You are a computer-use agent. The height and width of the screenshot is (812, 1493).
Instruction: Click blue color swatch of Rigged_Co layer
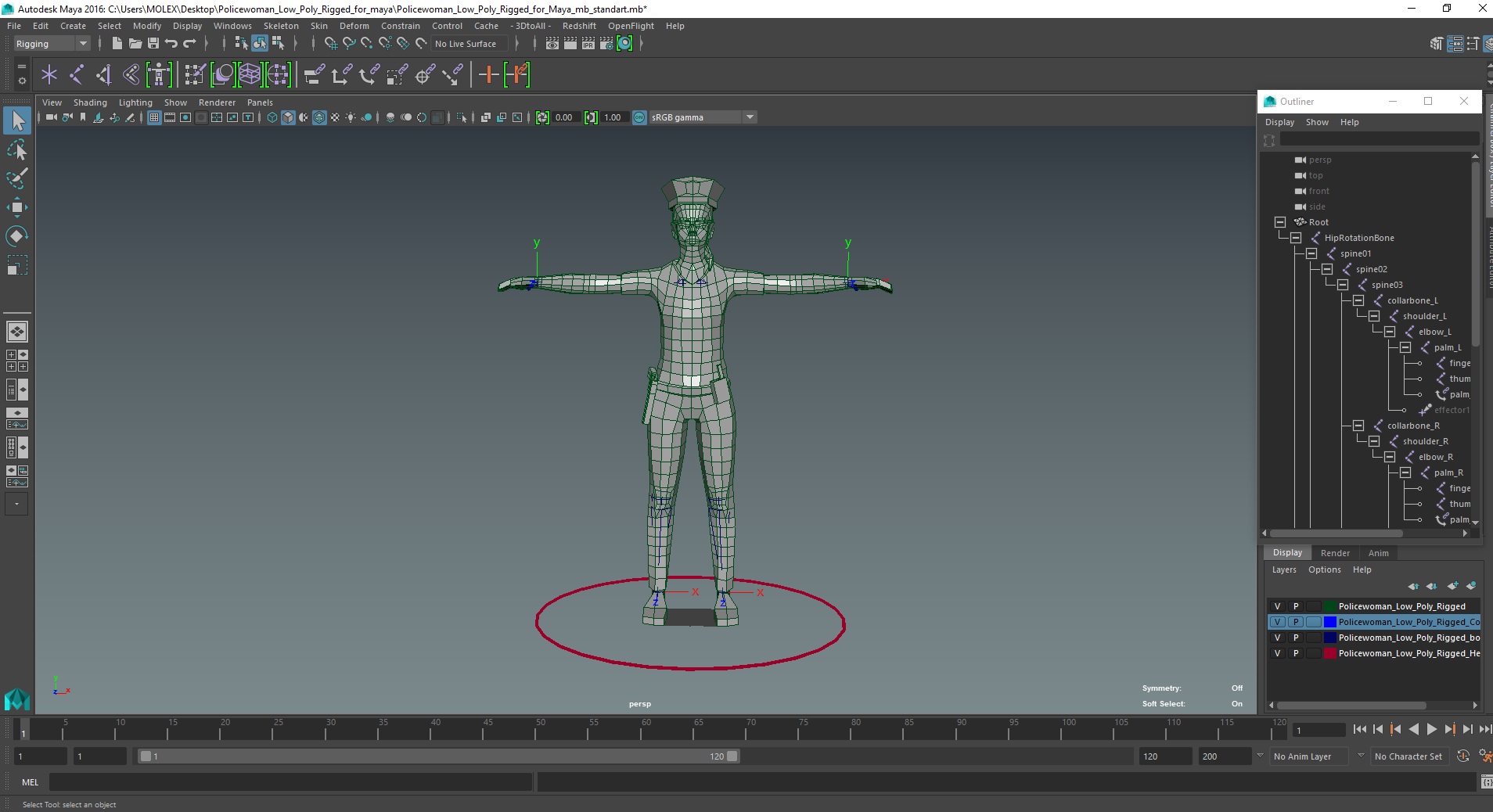1329,622
